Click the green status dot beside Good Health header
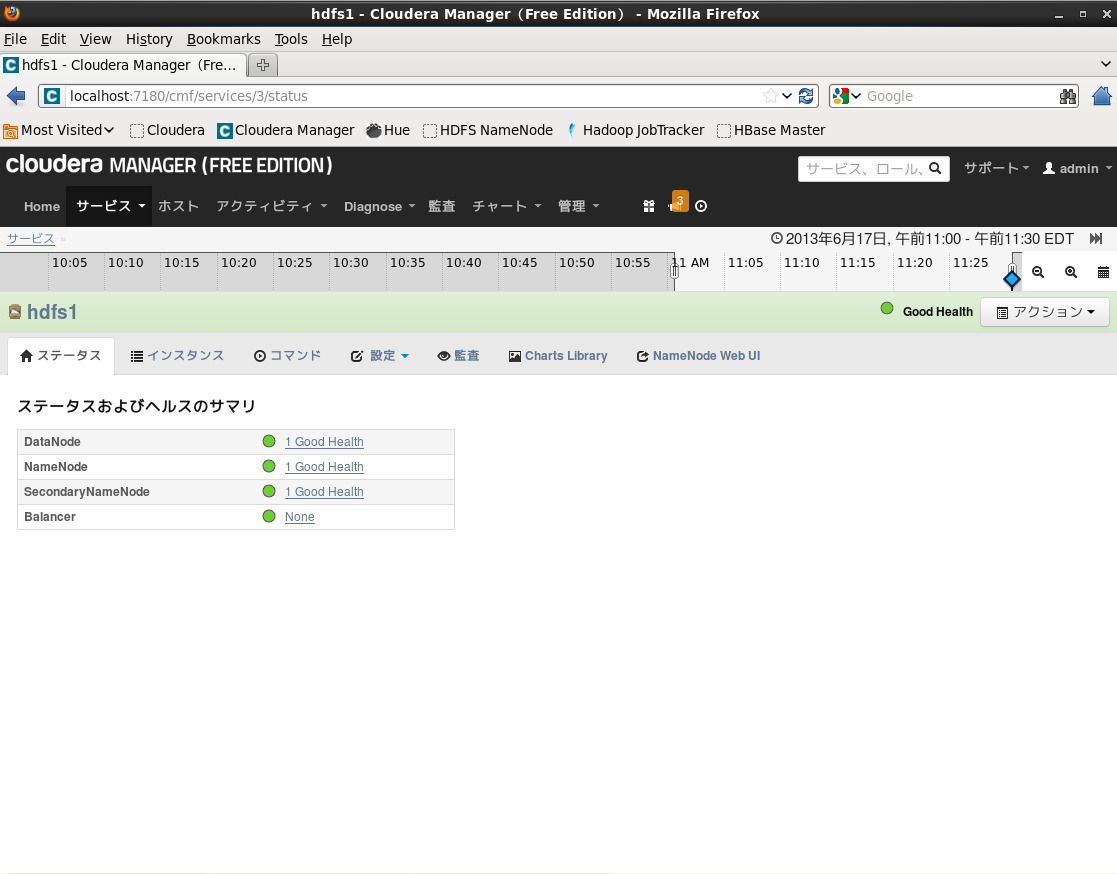Image resolution: width=1117 pixels, height=874 pixels. click(887, 308)
